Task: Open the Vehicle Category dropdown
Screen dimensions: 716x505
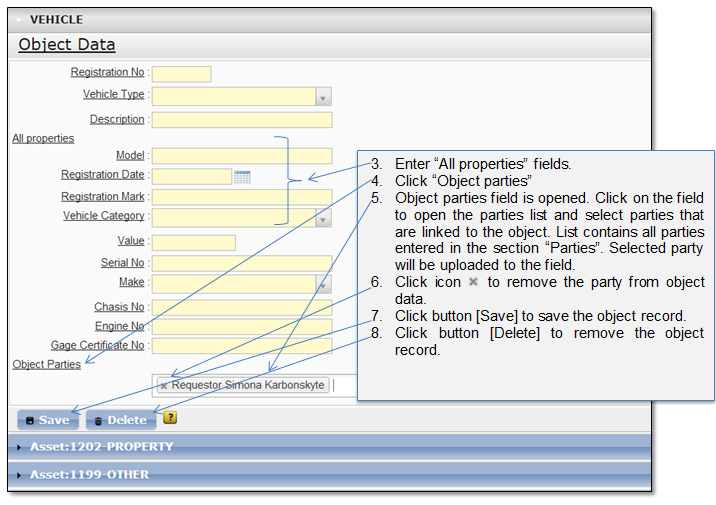Action: pos(323,218)
